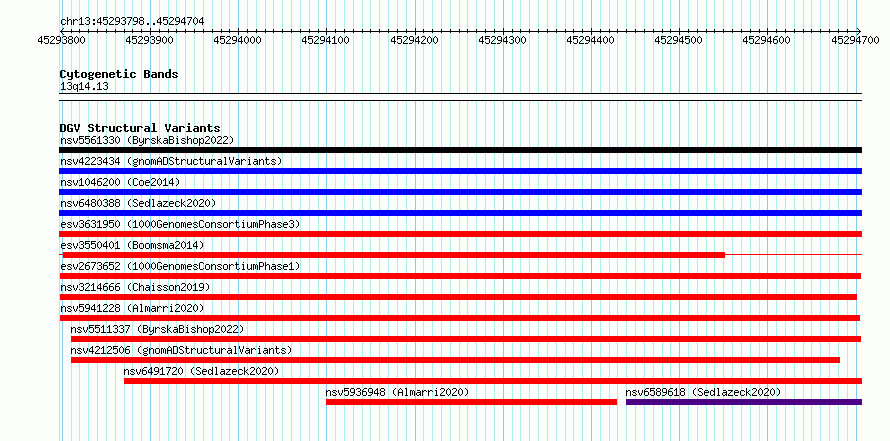The width and height of the screenshot is (890, 441).
Task: Open the nsv6491720 (Sedlazeck2020) label
Action: (201, 371)
